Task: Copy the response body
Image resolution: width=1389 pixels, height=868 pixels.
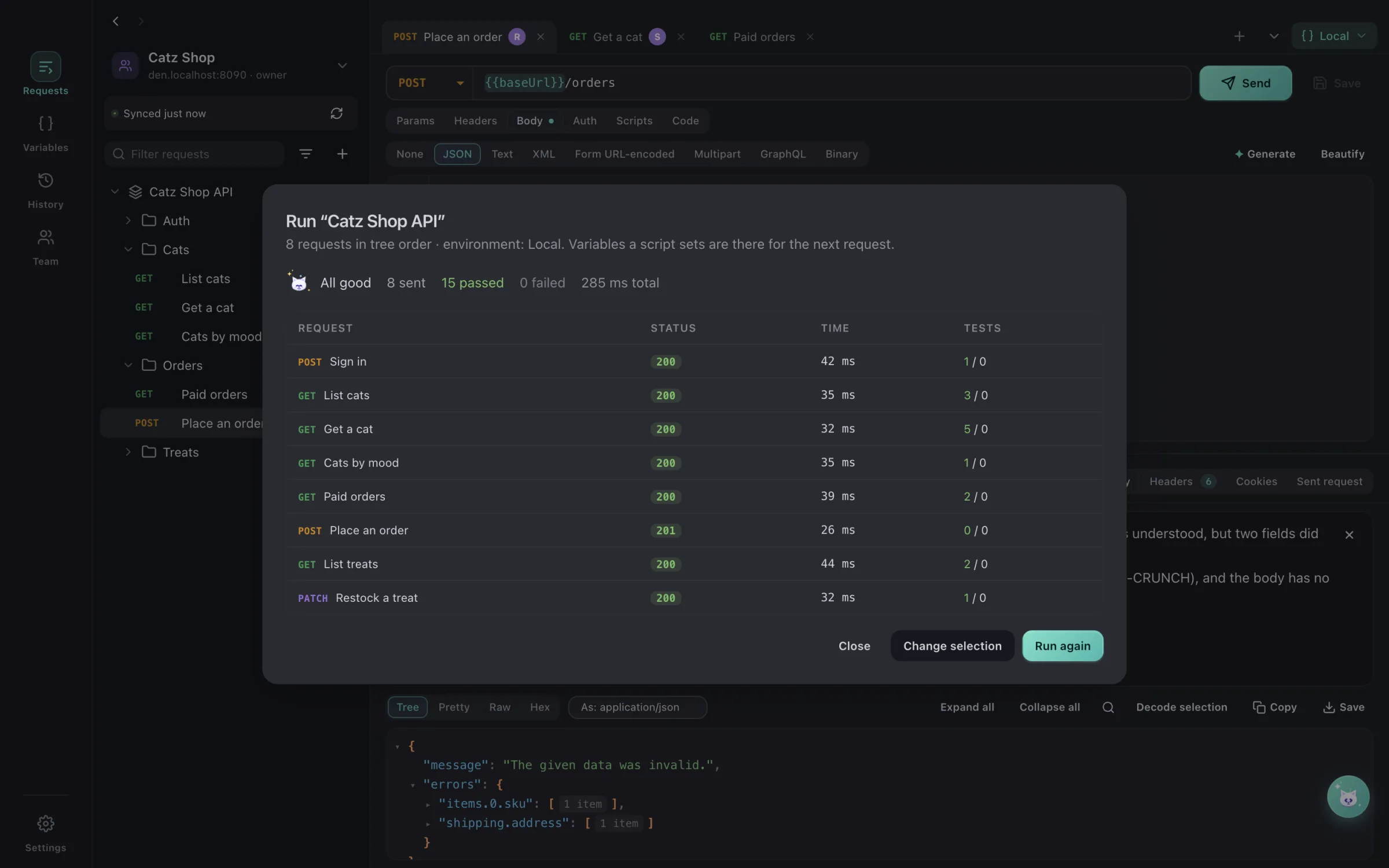Action: pos(1274,707)
